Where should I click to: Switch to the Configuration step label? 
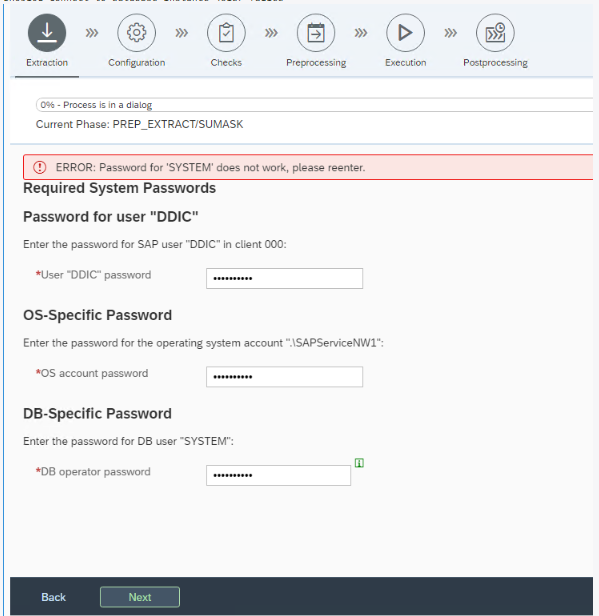click(x=136, y=62)
